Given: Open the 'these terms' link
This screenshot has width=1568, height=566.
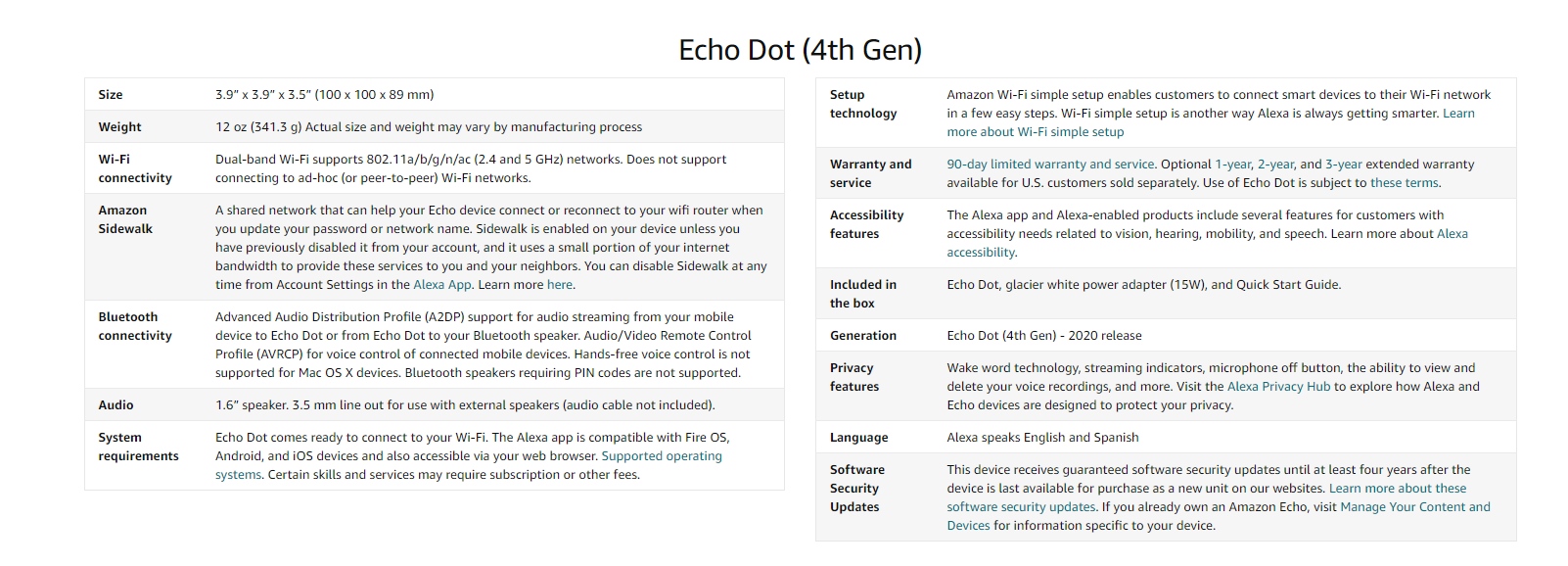Looking at the screenshot, I should point(1404,183).
